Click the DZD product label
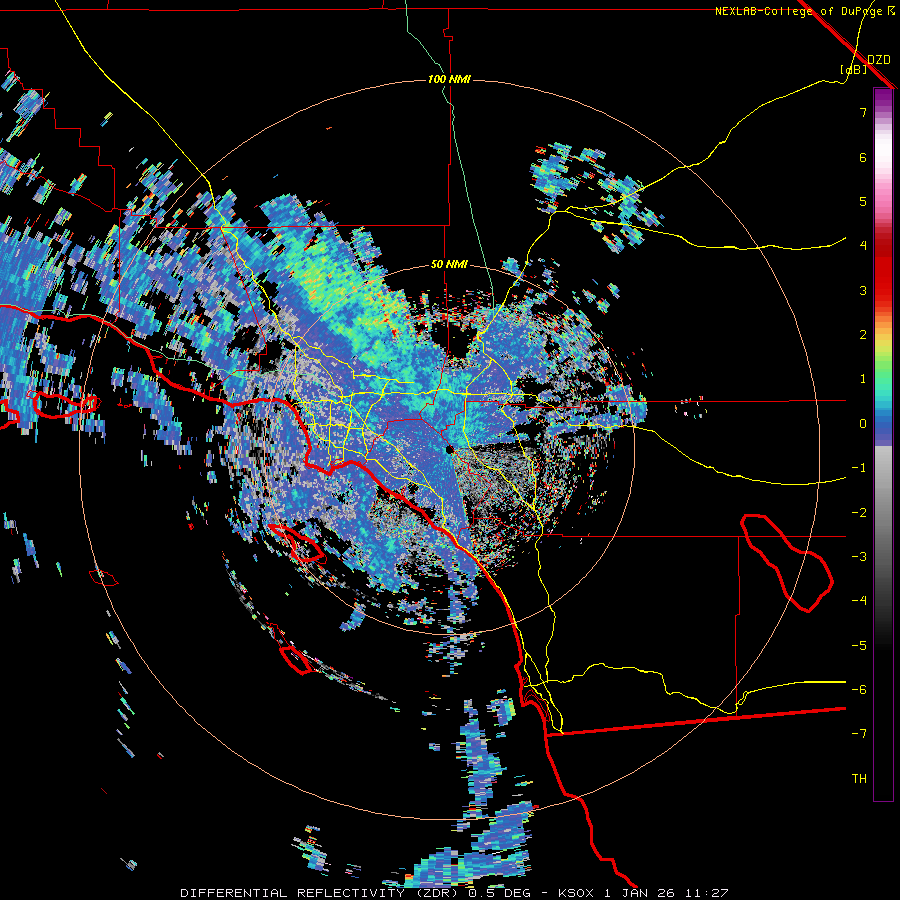The width and height of the screenshot is (900, 900). pos(879,60)
